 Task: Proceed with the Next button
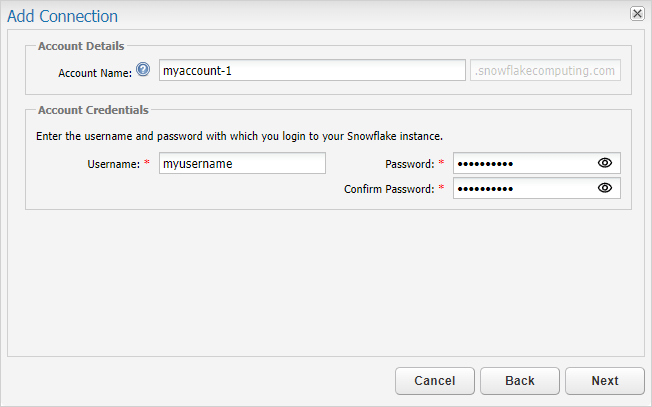tap(605, 381)
